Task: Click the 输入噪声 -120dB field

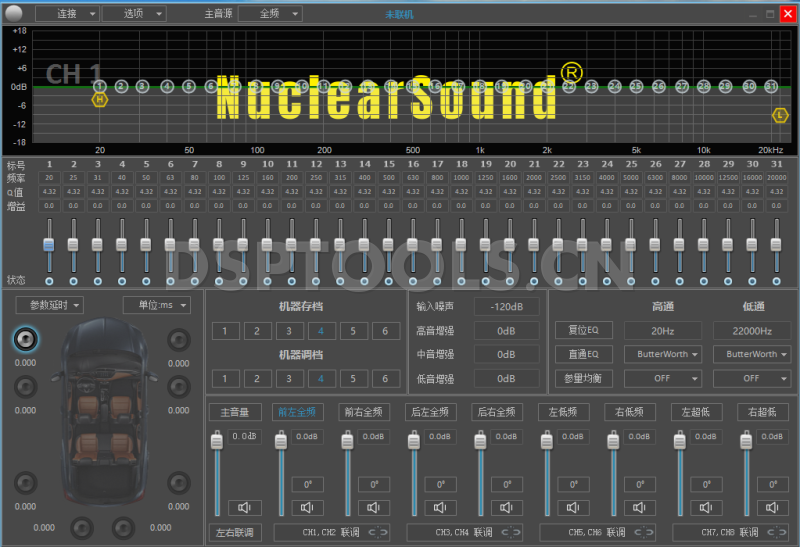Action: click(x=507, y=307)
